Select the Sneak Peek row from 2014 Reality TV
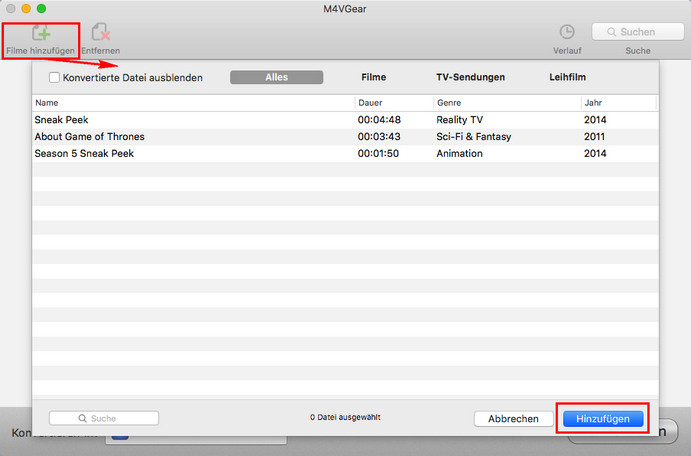The width and height of the screenshot is (691, 456). click(345, 120)
